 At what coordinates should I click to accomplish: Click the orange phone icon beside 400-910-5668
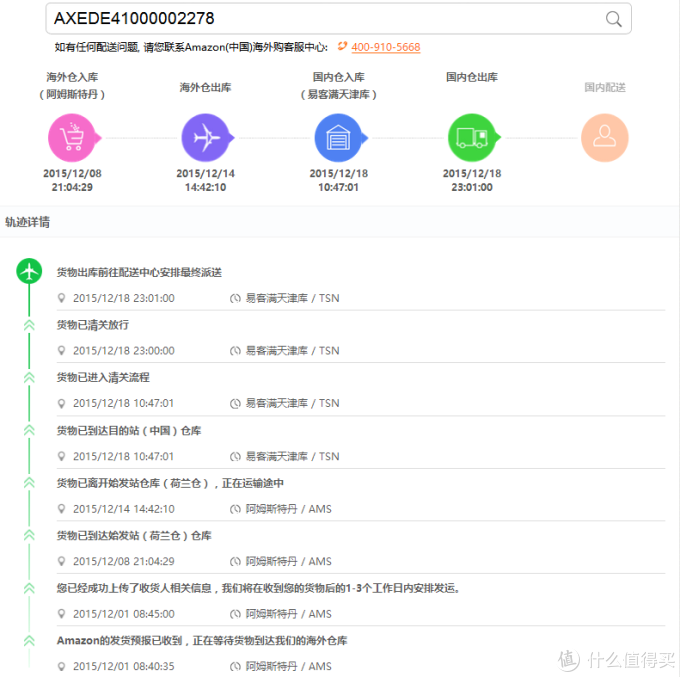pos(342,46)
